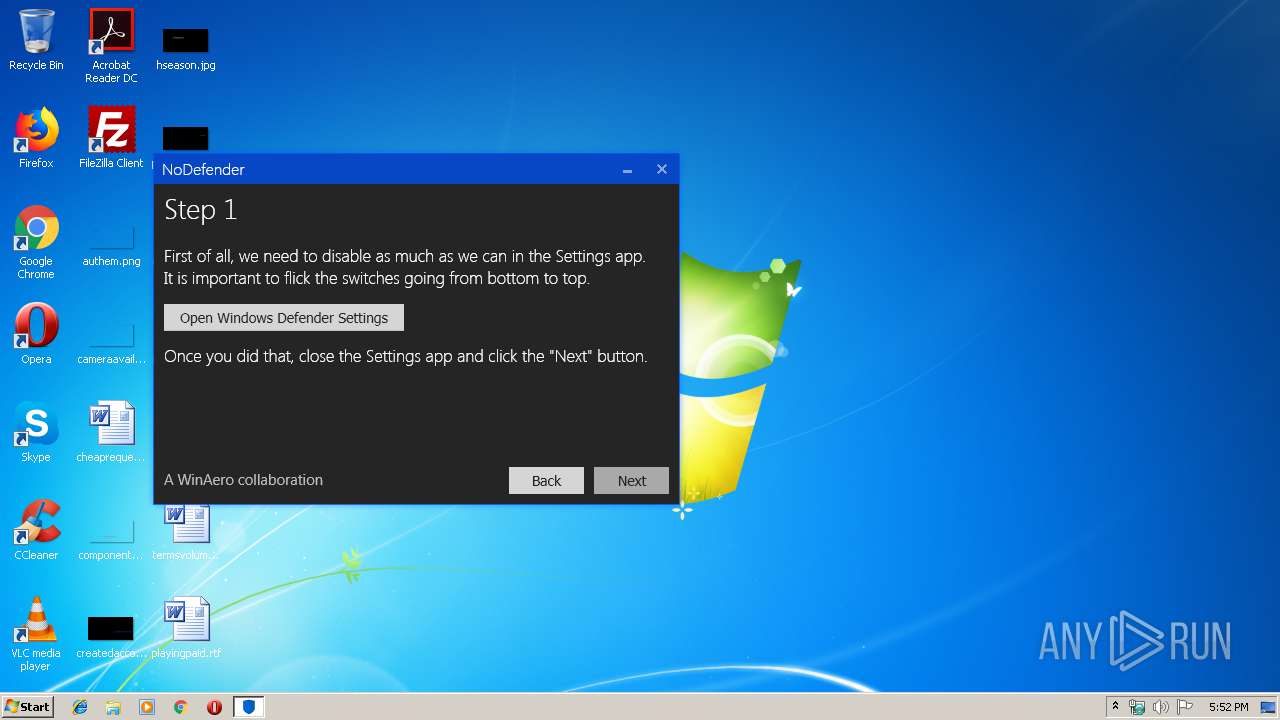The image size is (1280, 720).
Task: Click the Back button in NoDefender
Action: coord(546,481)
